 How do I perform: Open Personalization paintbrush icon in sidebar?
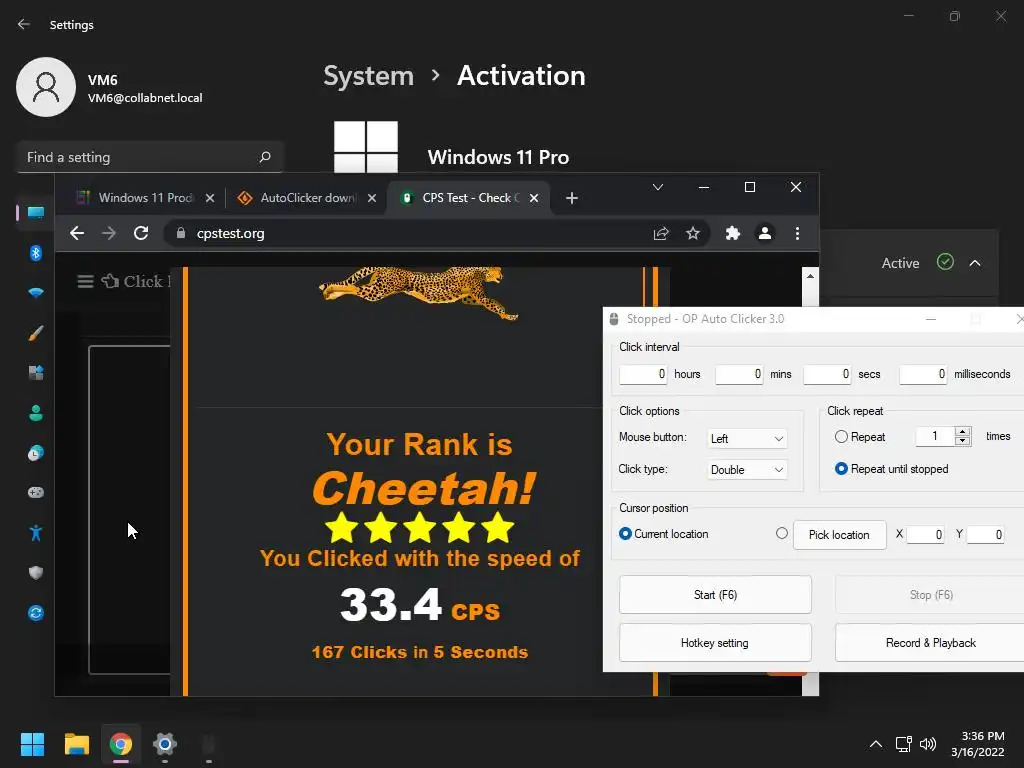pyautogui.click(x=35, y=333)
